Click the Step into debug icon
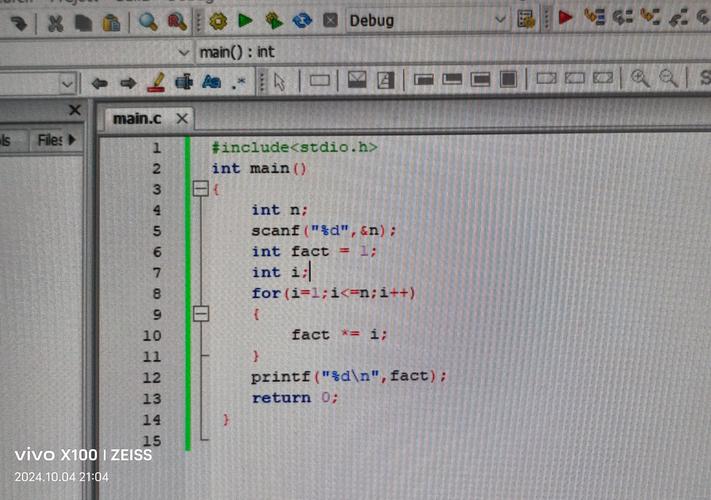The image size is (711, 500). (x=650, y=17)
